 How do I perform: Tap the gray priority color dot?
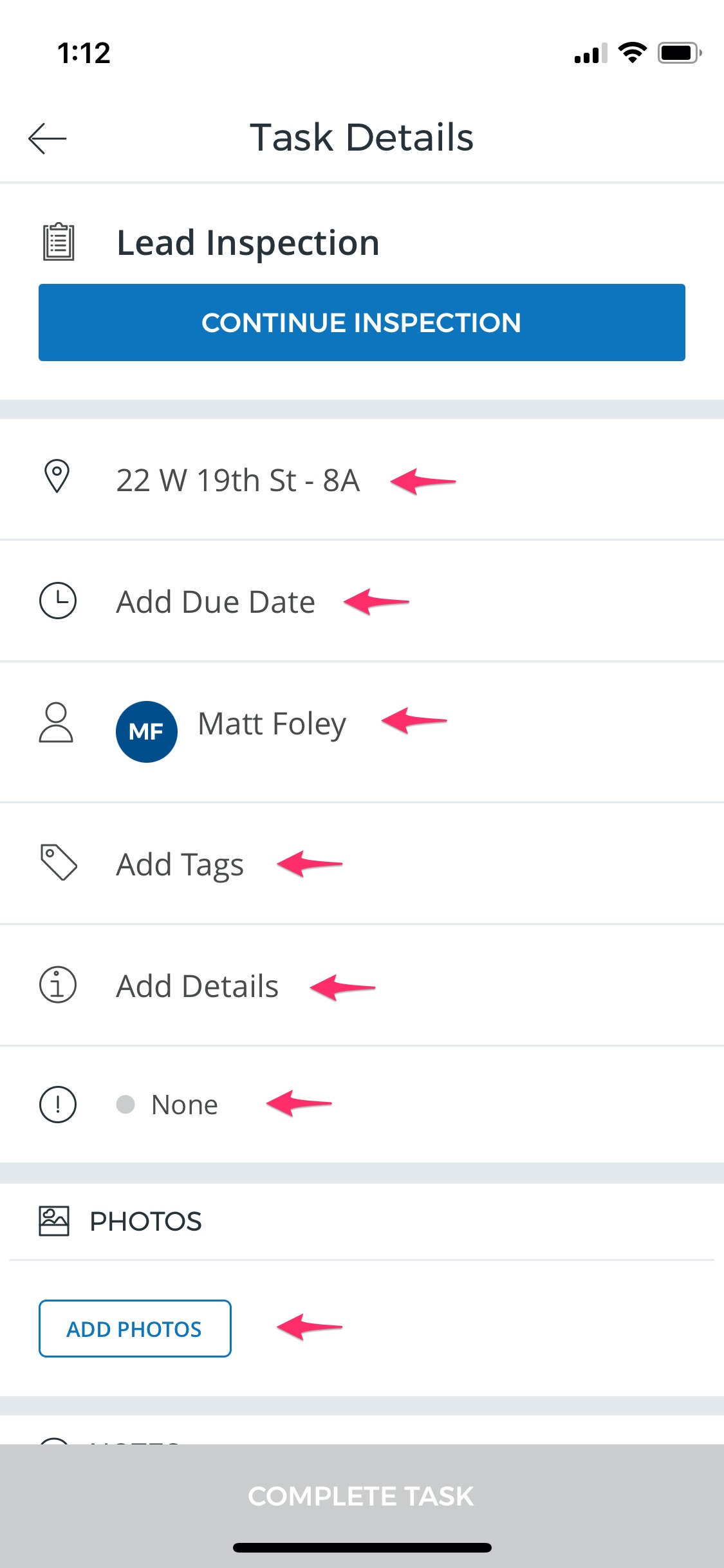click(x=125, y=1105)
